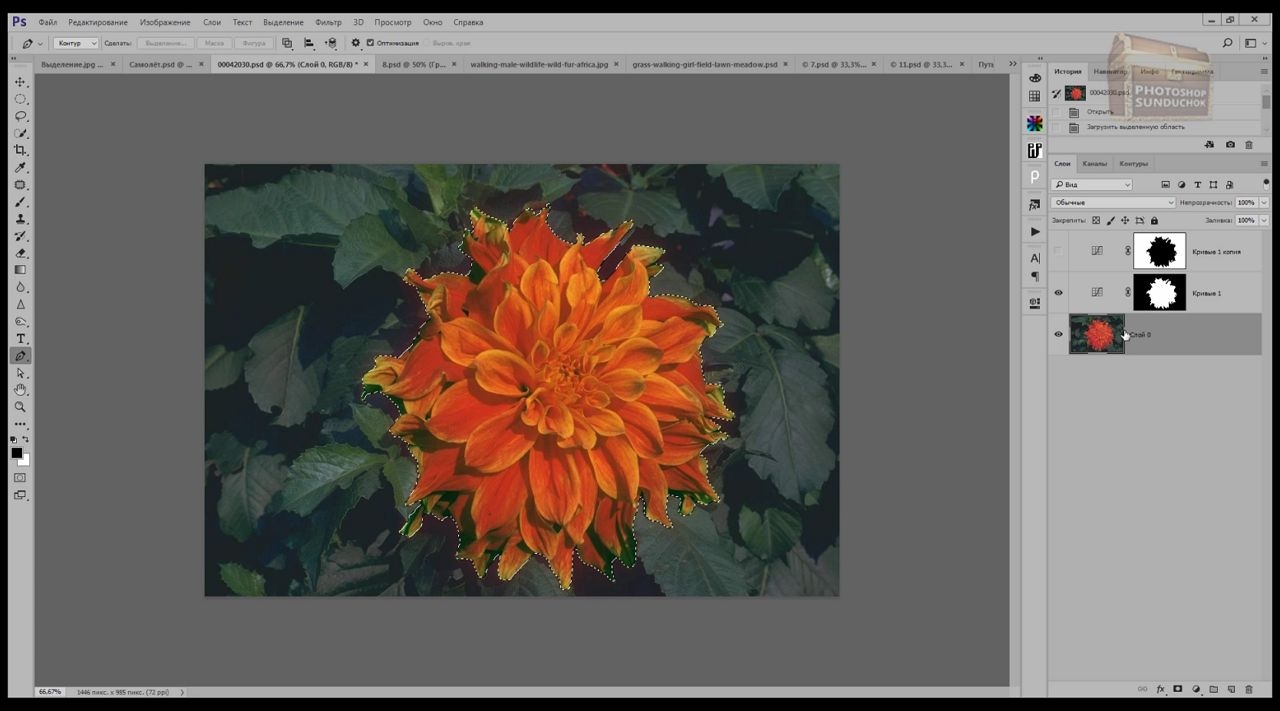Toggle lock position icon
The image size is (1280, 711).
click(x=1125, y=220)
